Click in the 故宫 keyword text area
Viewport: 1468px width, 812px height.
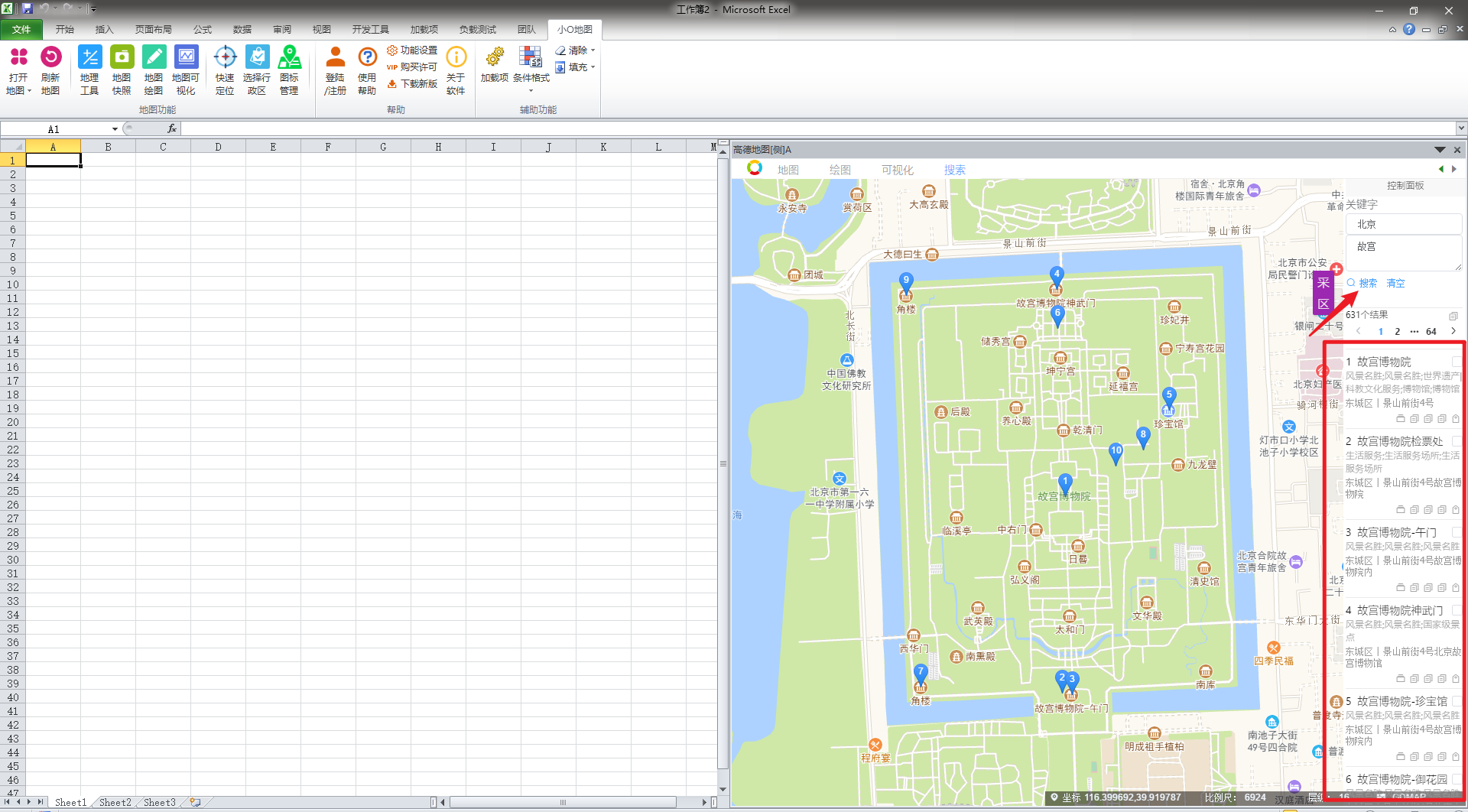tap(1404, 253)
